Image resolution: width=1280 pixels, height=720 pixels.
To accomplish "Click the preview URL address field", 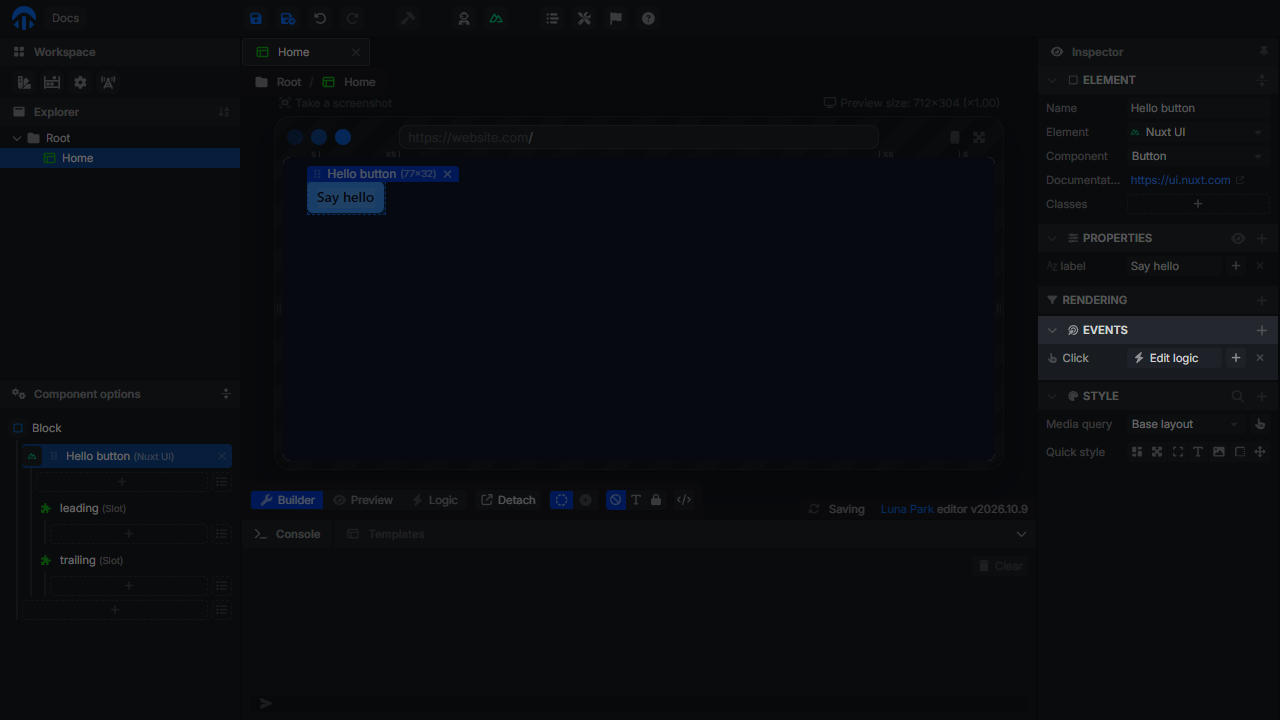I will coord(638,138).
